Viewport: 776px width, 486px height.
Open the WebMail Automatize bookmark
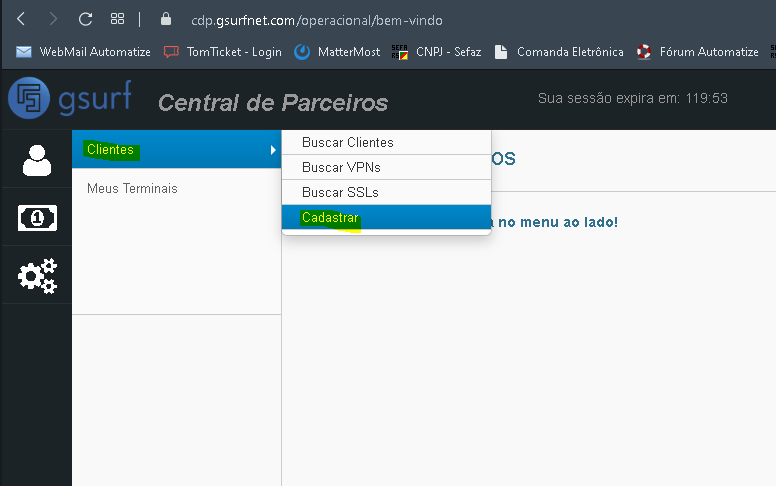83,52
